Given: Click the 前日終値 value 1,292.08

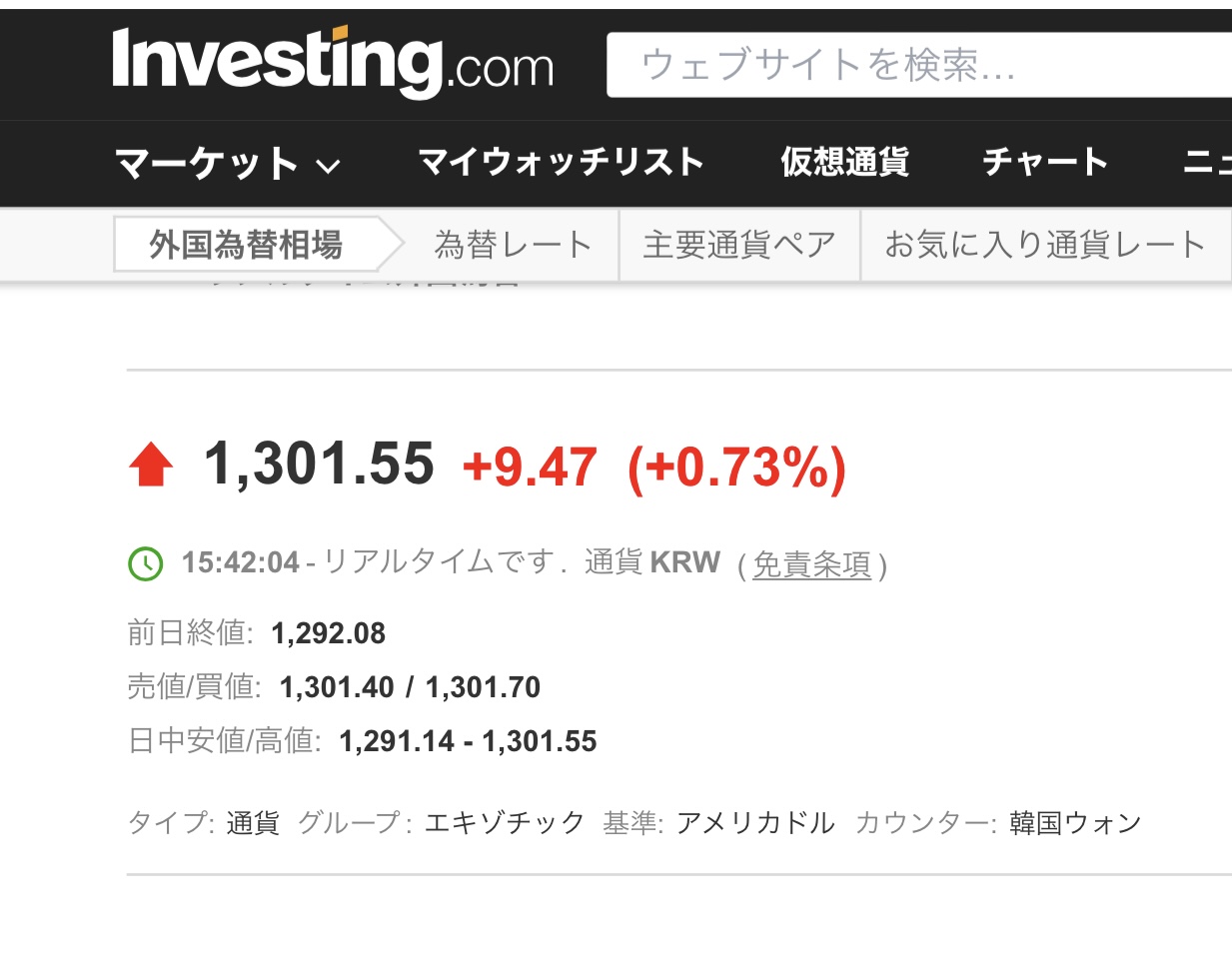Looking at the screenshot, I should pos(328,633).
